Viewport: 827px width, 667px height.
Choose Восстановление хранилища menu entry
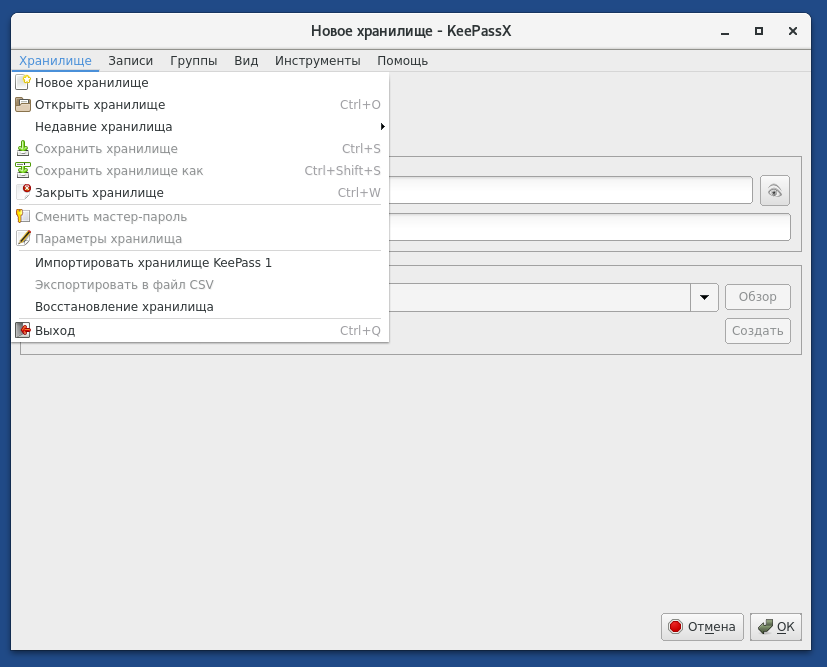(x=124, y=307)
